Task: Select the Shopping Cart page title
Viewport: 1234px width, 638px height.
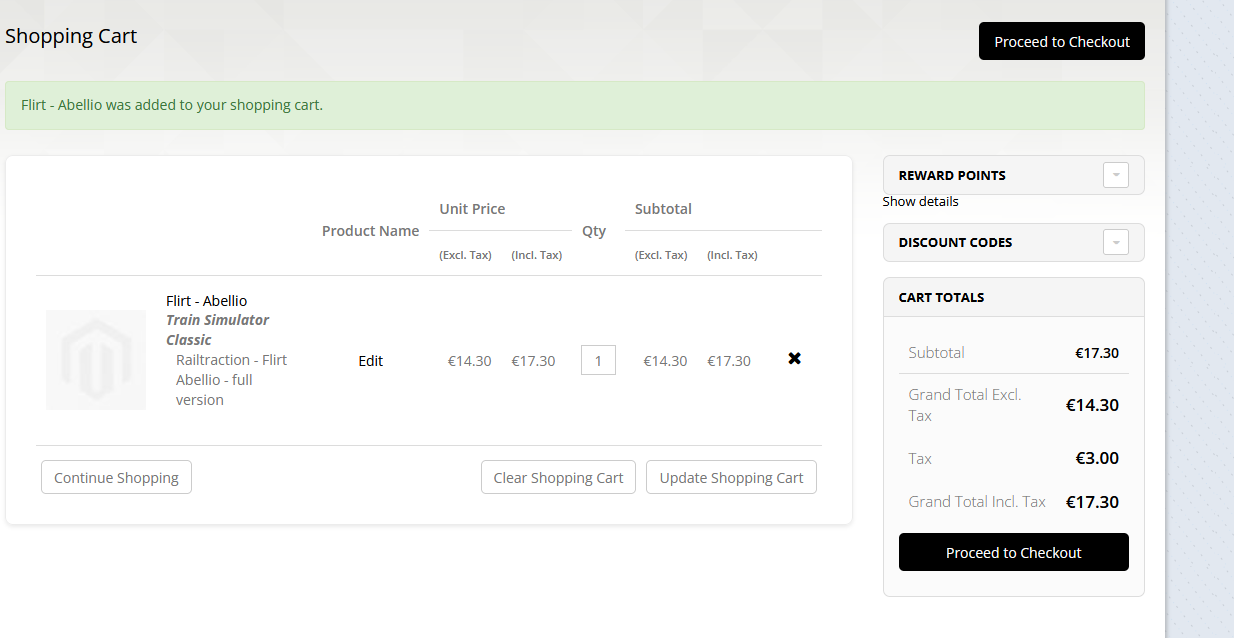Action: click(71, 36)
